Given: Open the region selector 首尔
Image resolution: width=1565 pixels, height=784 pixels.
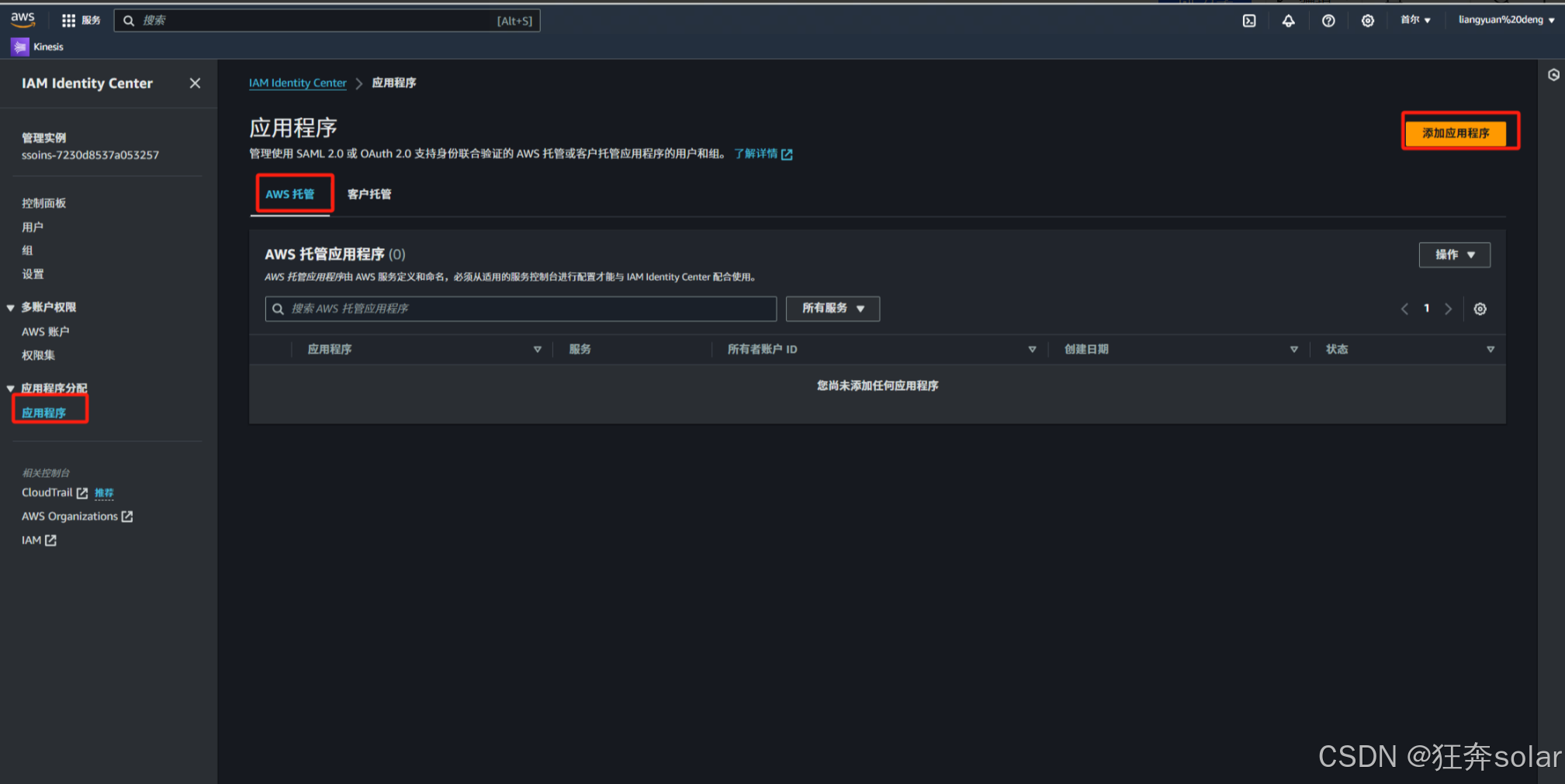Looking at the screenshot, I should (1415, 20).
